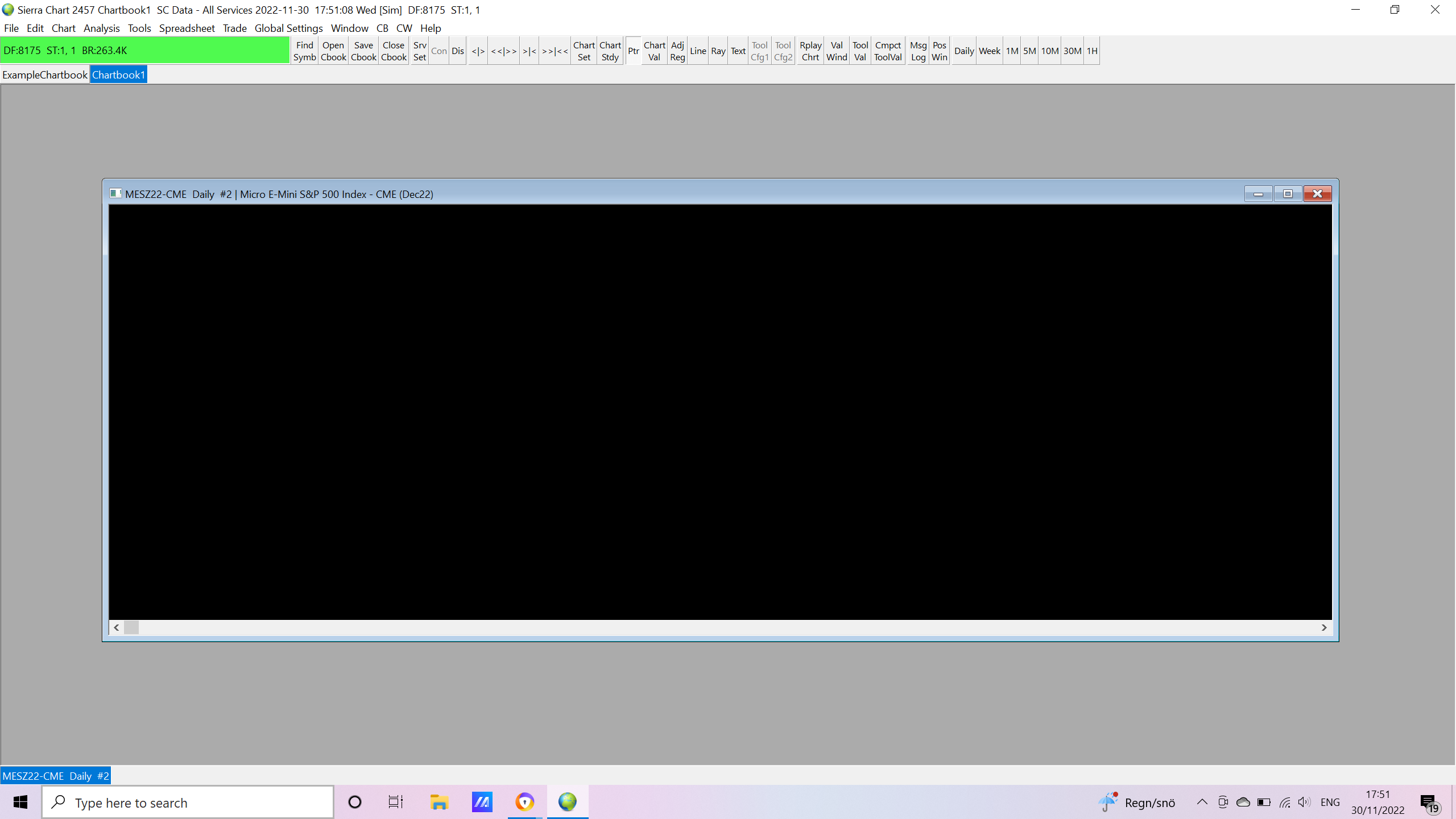This screenshot has height=819, width=1456.
Task: Open Chart Stdy studies toolbar button
Action: tap(610, 51)
